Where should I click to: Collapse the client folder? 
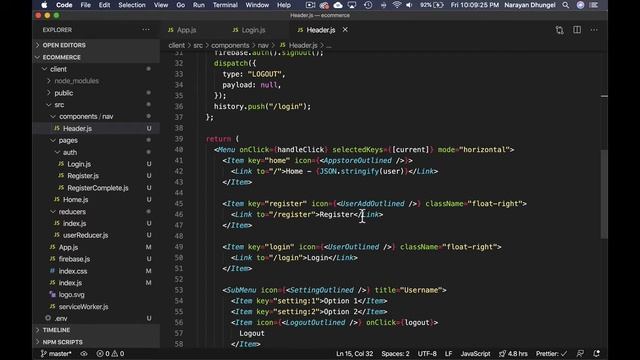96,69
